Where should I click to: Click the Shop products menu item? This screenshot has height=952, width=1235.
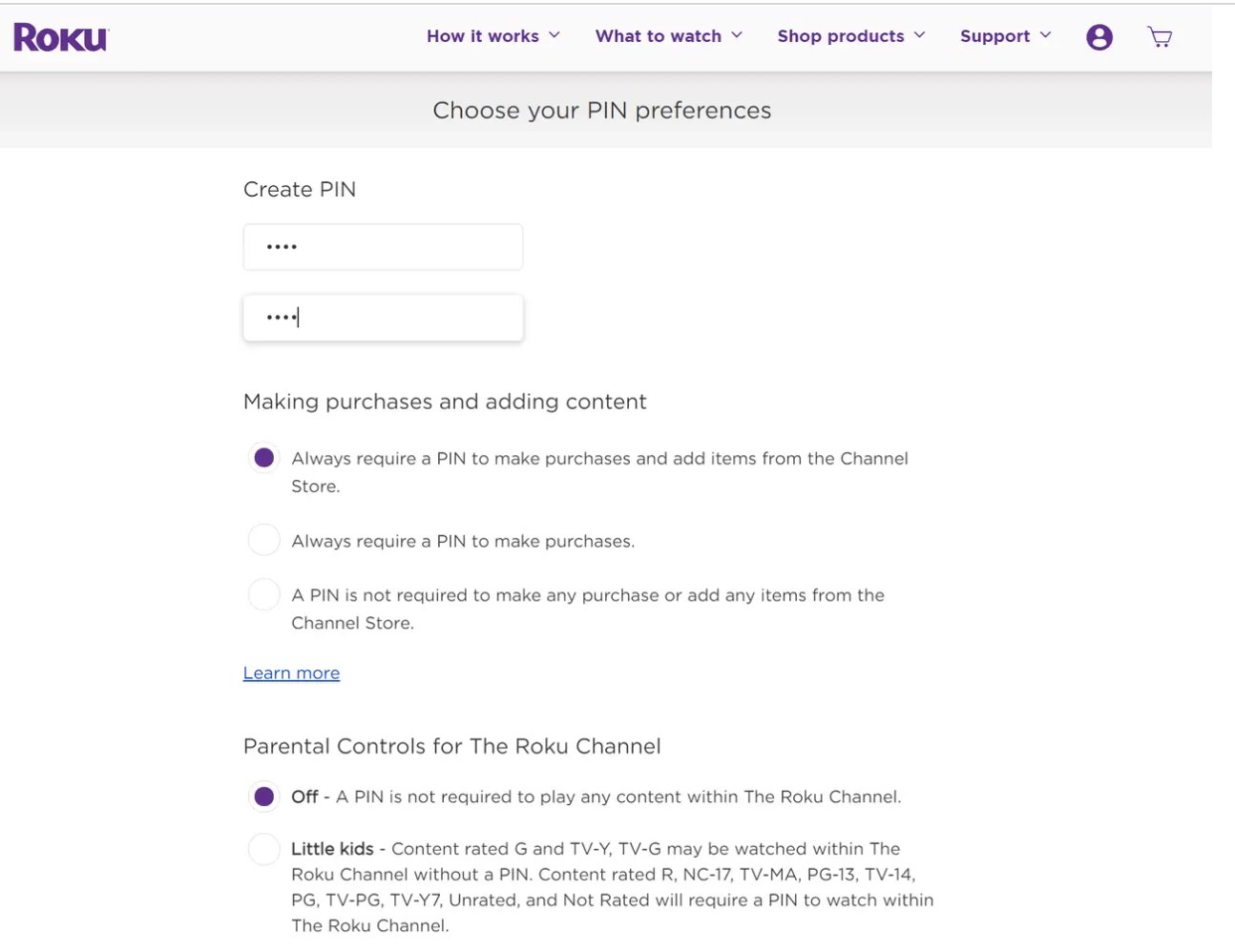click(841, 36)
